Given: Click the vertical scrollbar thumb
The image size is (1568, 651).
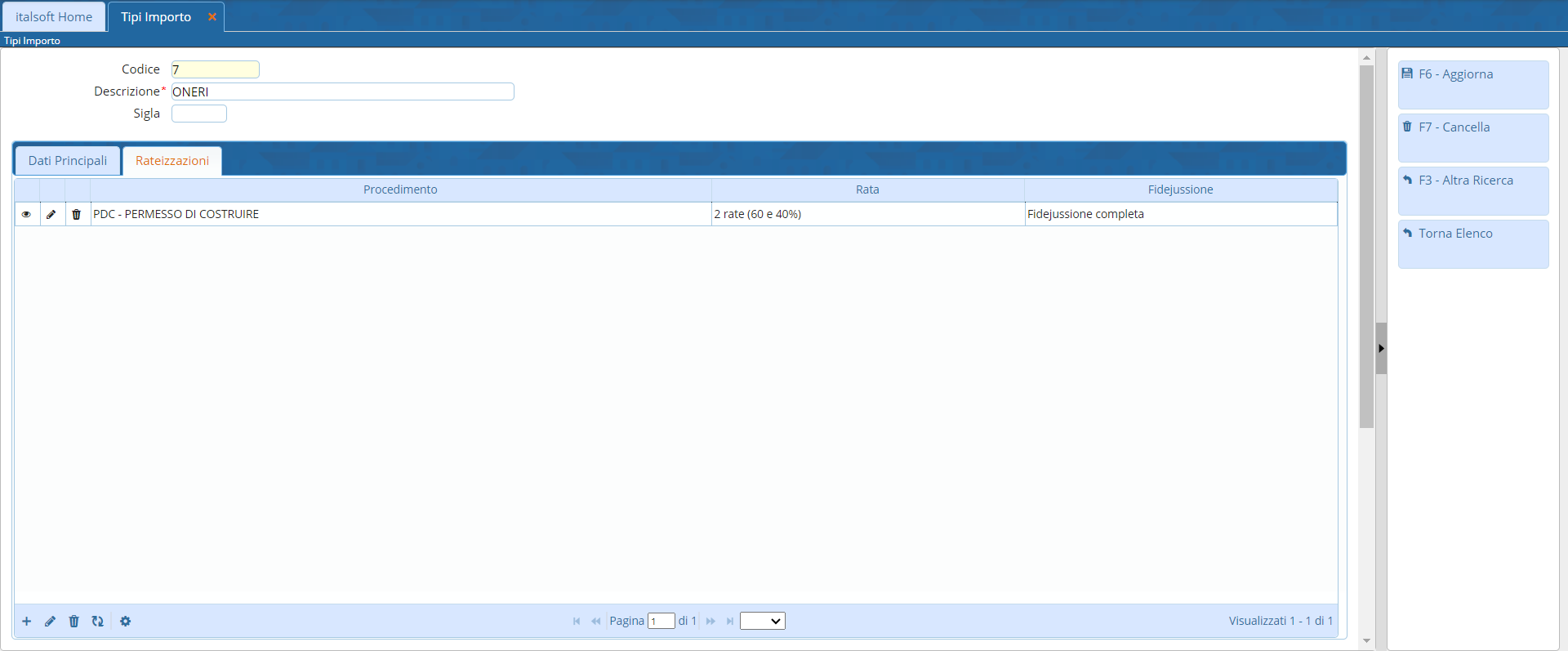Looking at the screenshot, I should 1366,245.
